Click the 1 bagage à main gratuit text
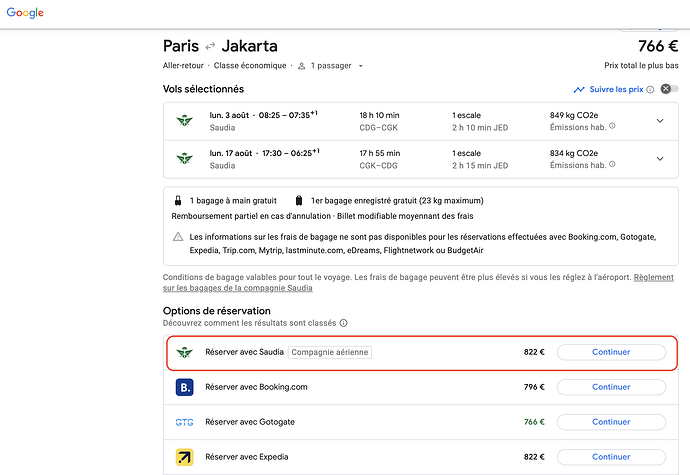 tap(233, 201)
